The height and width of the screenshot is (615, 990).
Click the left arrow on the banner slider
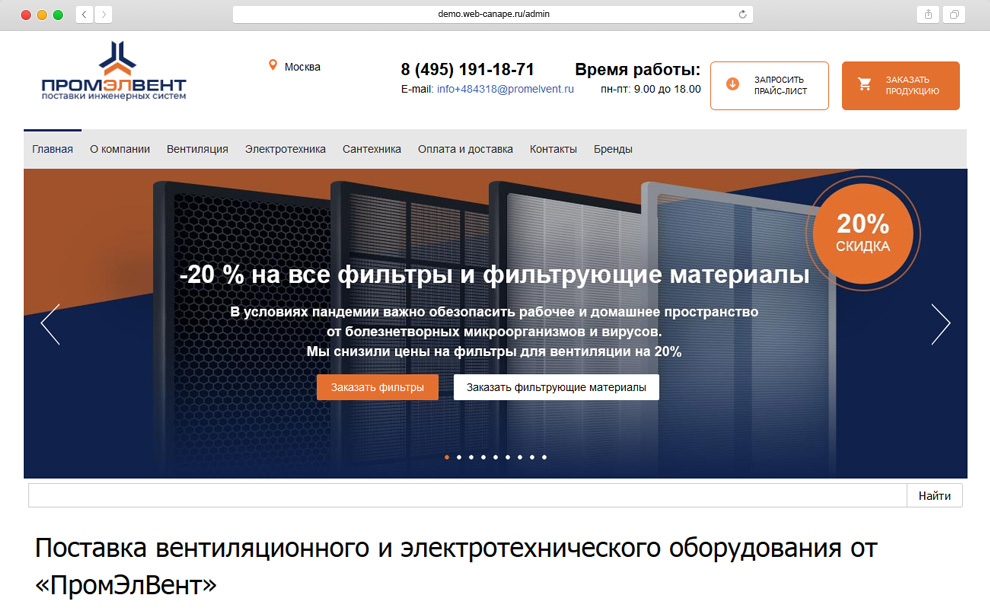50,324
